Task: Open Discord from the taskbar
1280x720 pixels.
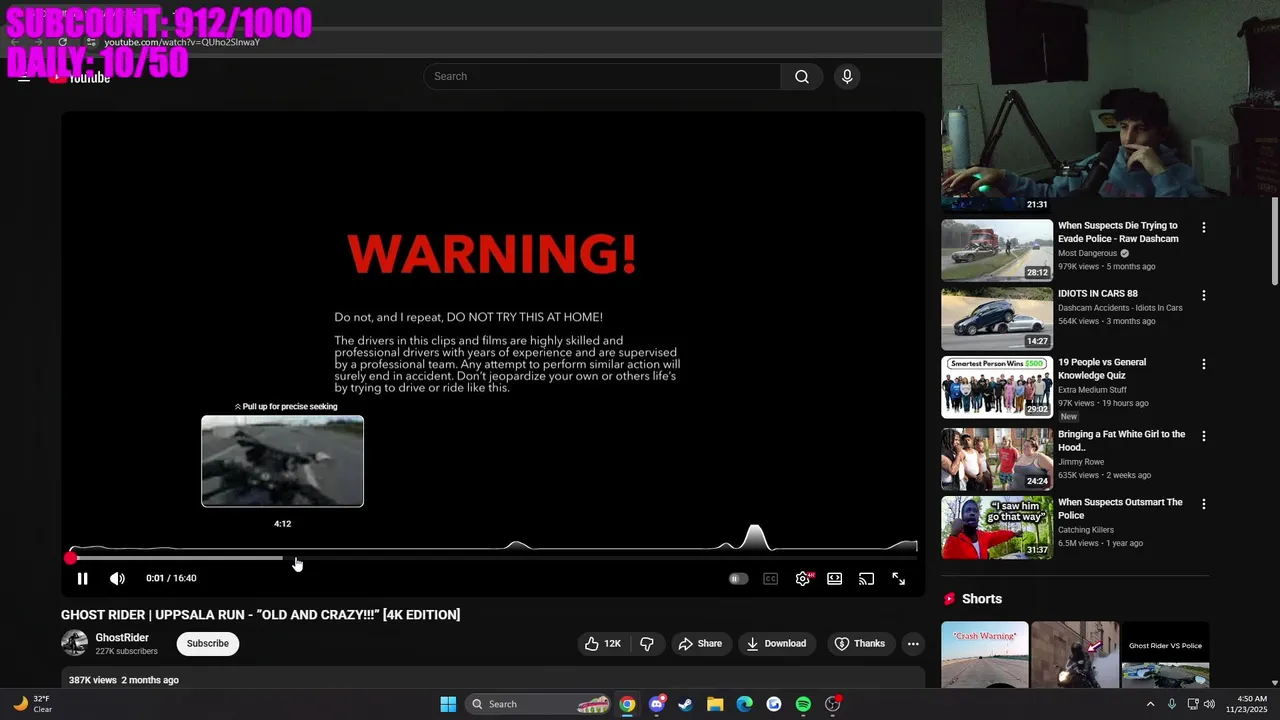Action: click(x=656, y=704)
